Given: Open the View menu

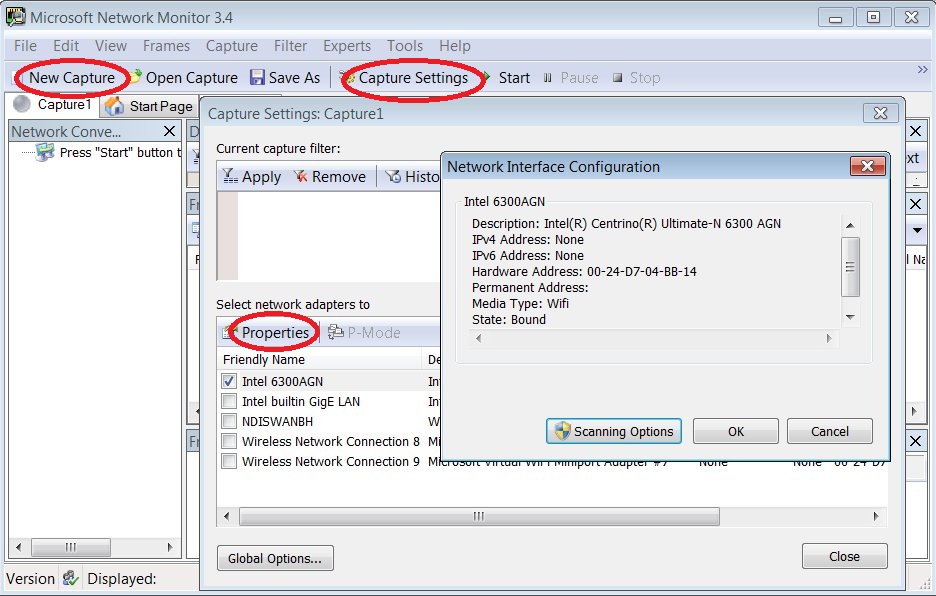Looking at the screenshot, I should (110, 46).
